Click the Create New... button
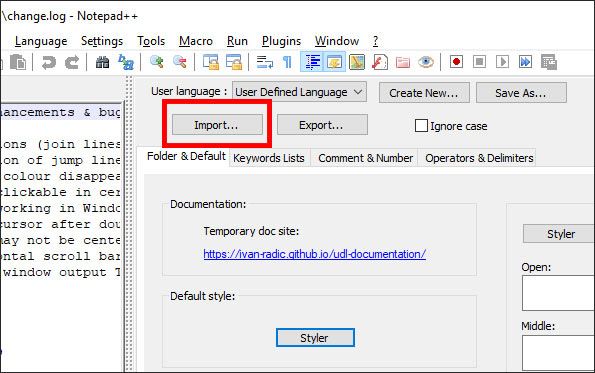Screen dimensions: 595x373 424,93
